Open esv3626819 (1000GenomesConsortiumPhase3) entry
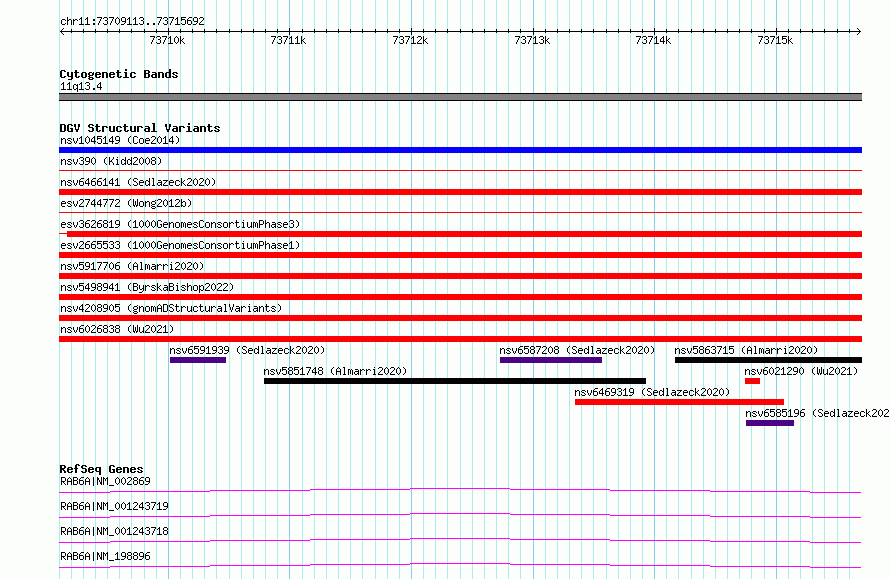 [180, 224]
